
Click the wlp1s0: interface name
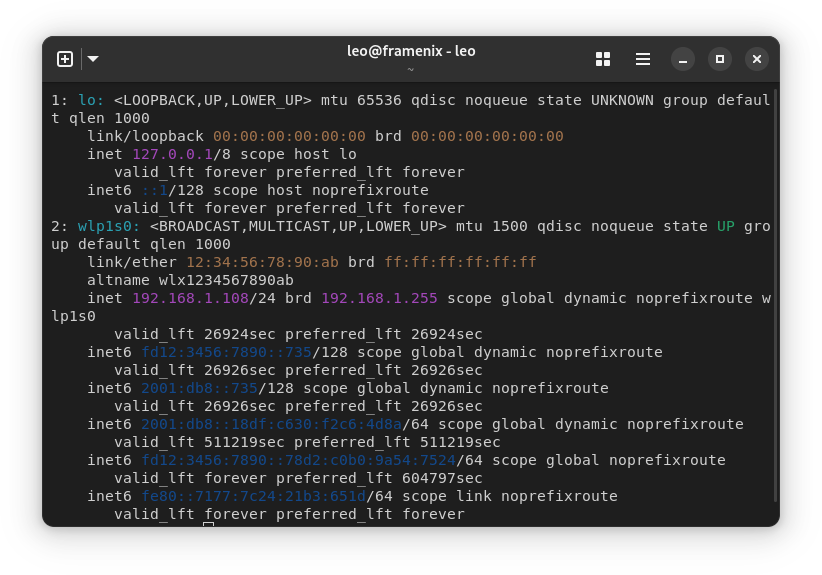pyautogui.click(x=109, y=226)
